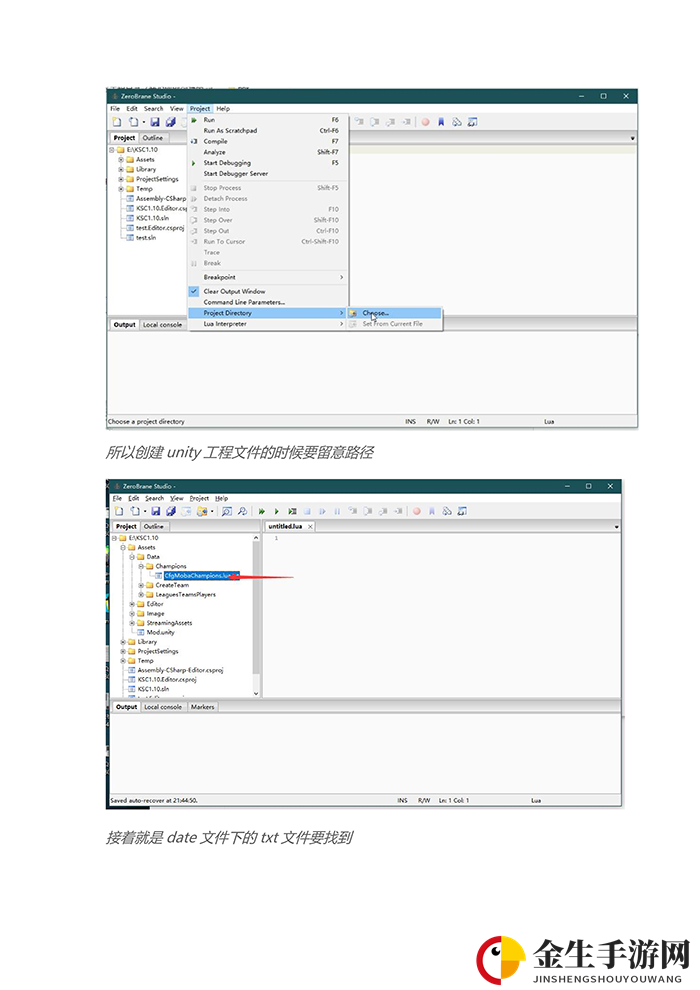Image resolution: width=700 pixels, height=990 pixels.
Task: Click project tree scrollbar down arrow, lower window
Action: coord(256,693)
